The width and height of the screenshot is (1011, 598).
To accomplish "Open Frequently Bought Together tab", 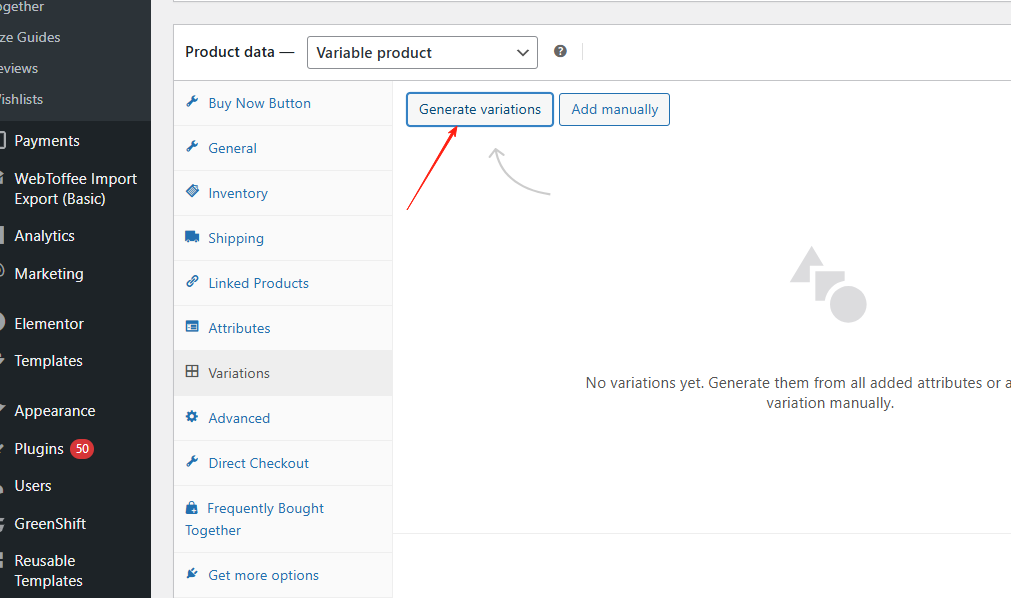I will (264, 509).
